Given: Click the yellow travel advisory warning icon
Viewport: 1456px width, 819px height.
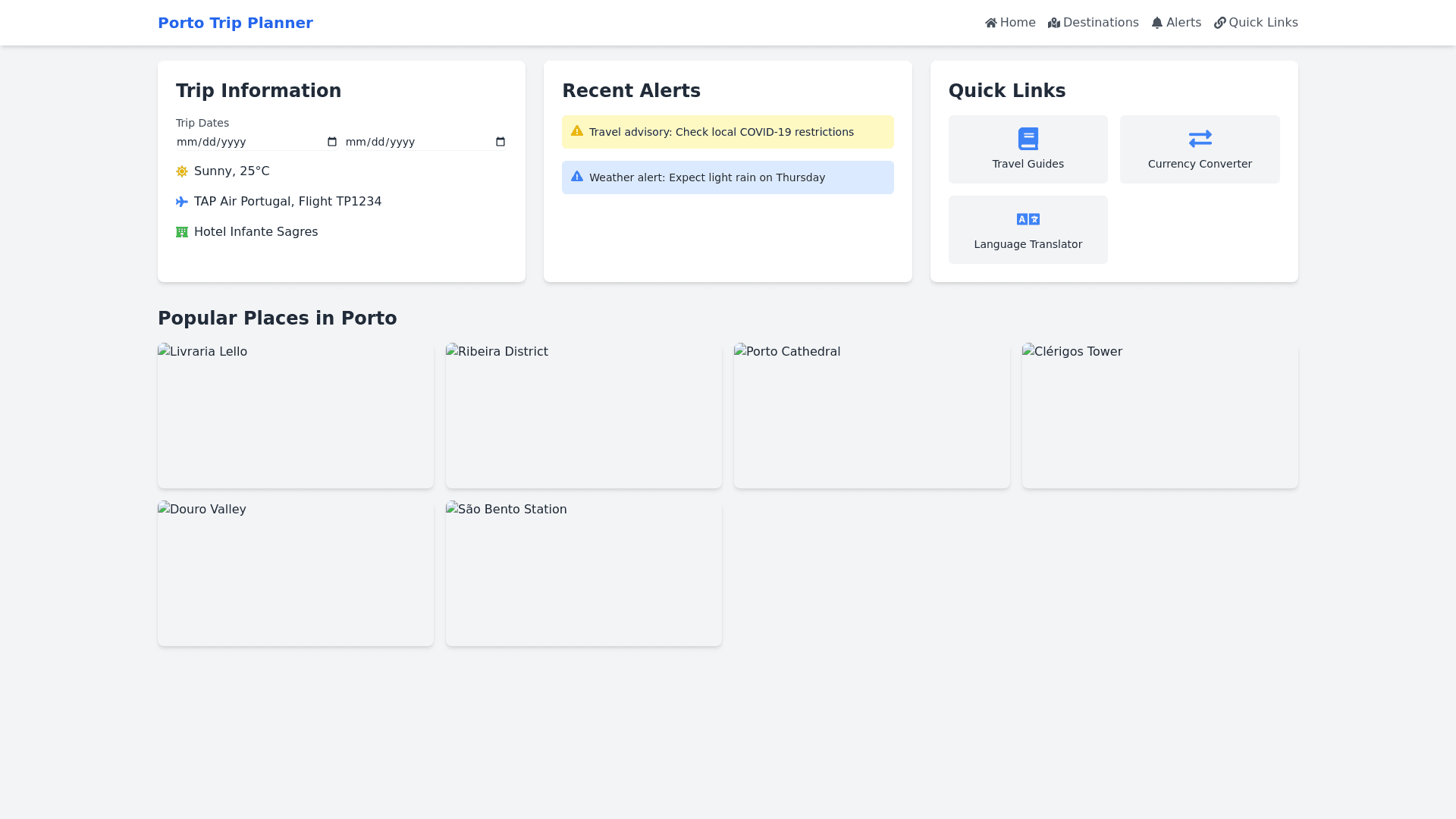Looking at the screenshot, I should click(577, 131).
